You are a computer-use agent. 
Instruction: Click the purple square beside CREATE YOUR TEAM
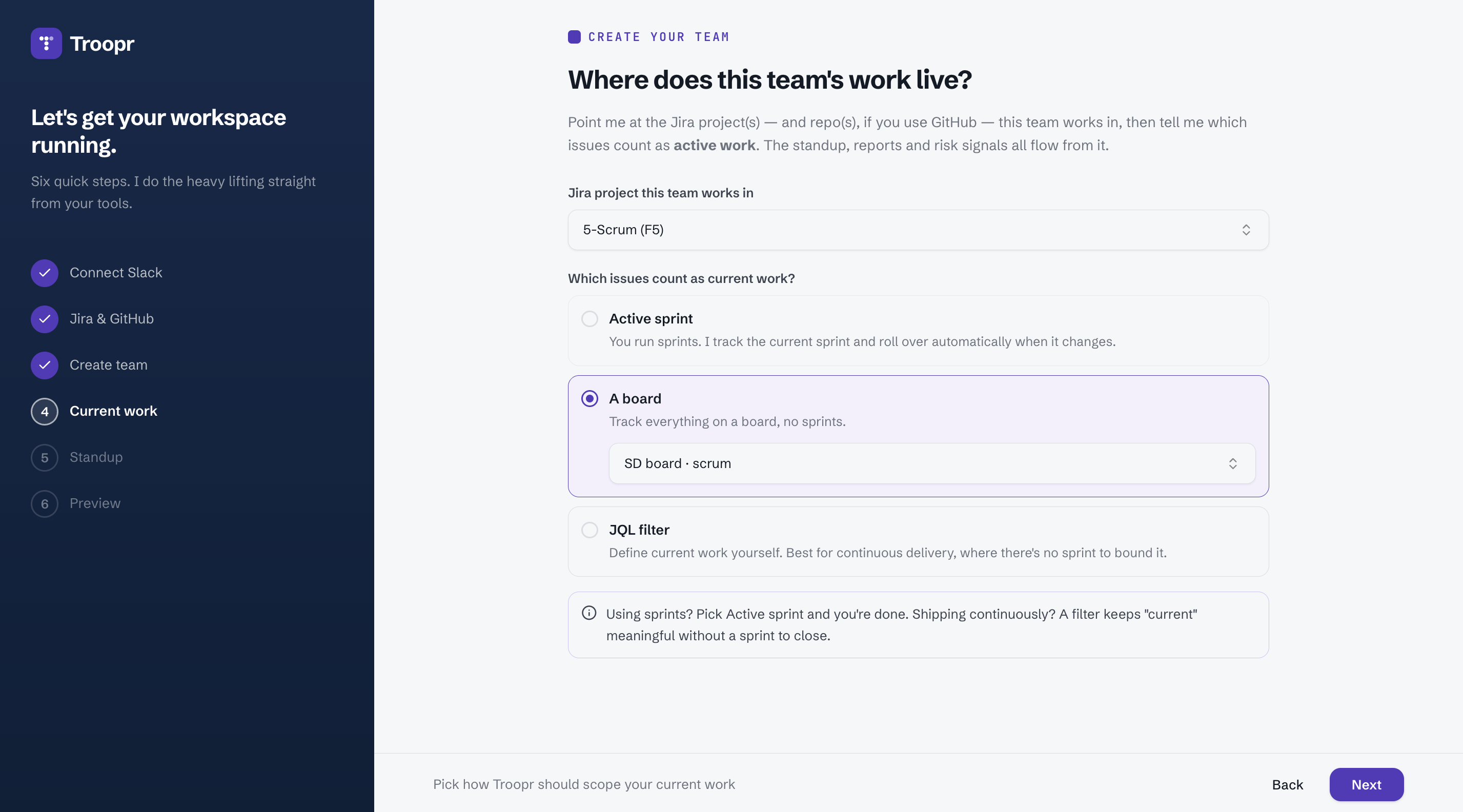pos(574,37)
